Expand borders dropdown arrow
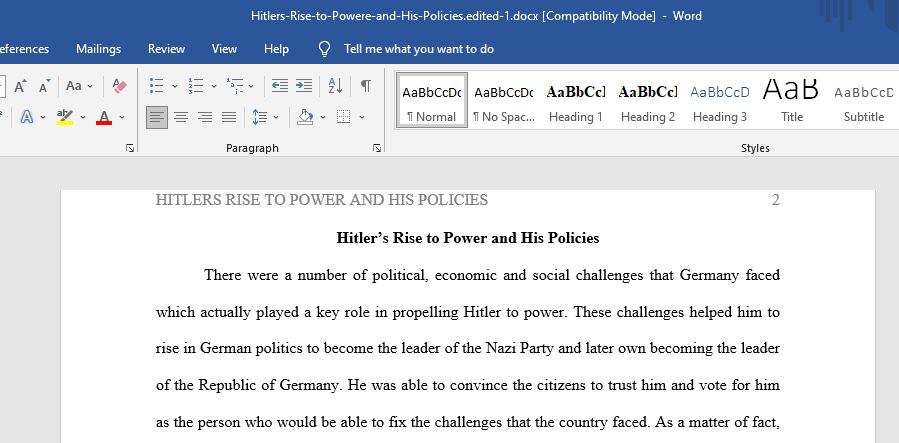Screen dimensions: 899x443 (x=362, y=117)
